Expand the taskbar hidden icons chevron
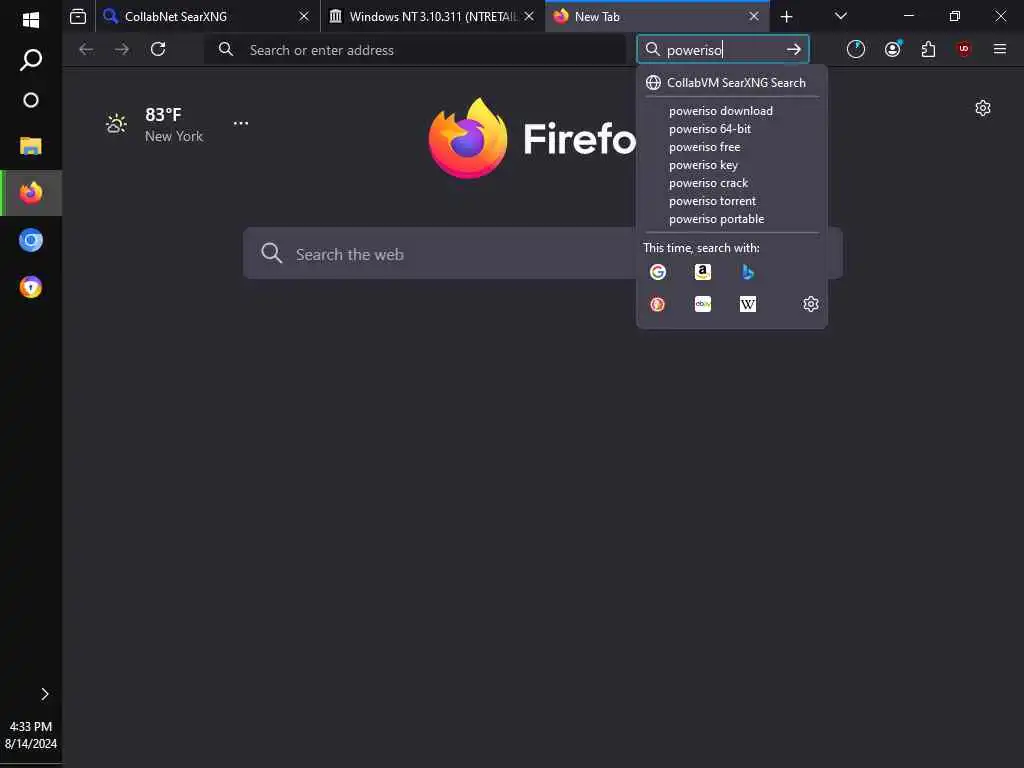1024x768 pixels. [x=44, y=694]
